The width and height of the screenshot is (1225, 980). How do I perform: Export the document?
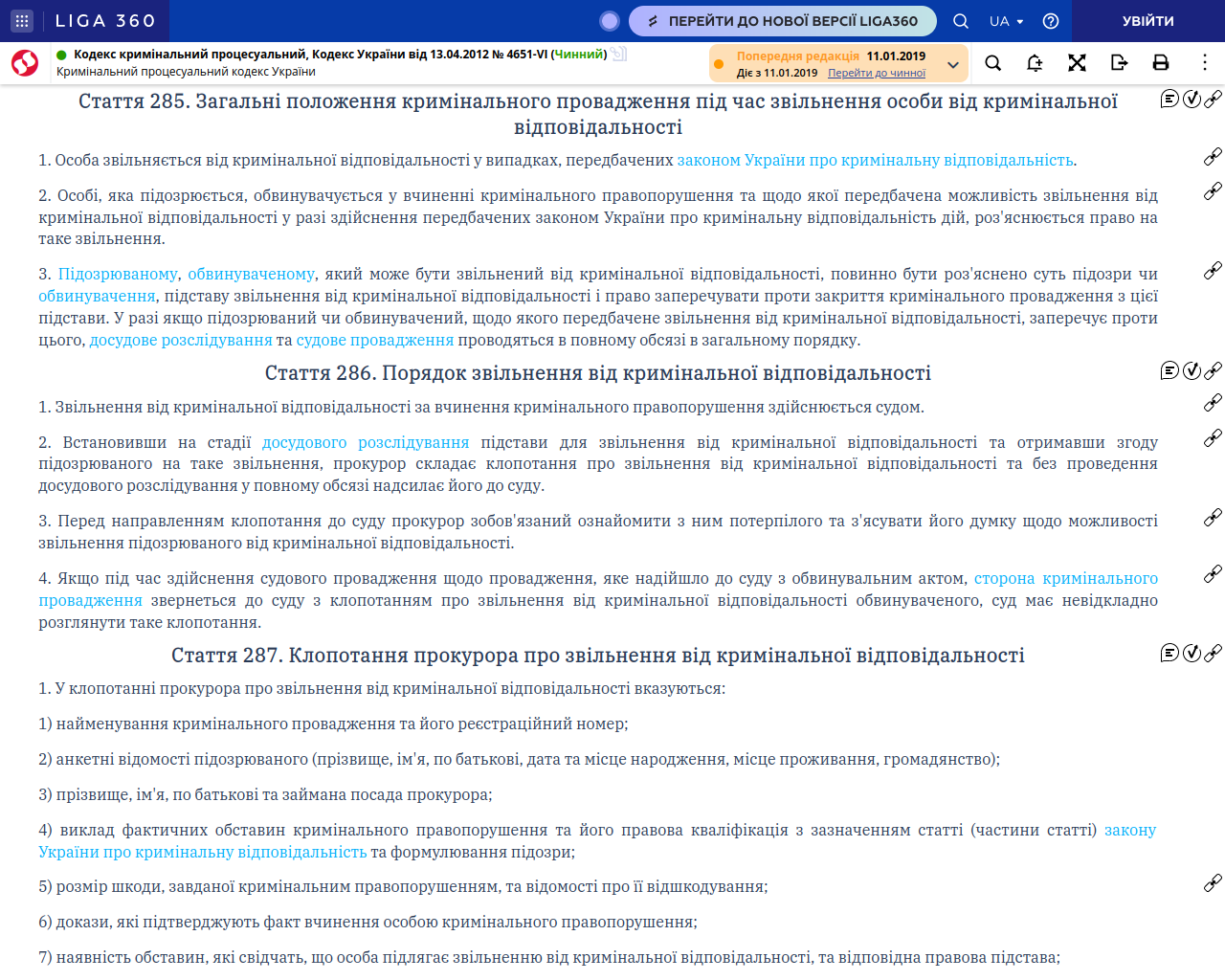(1119, 63)
